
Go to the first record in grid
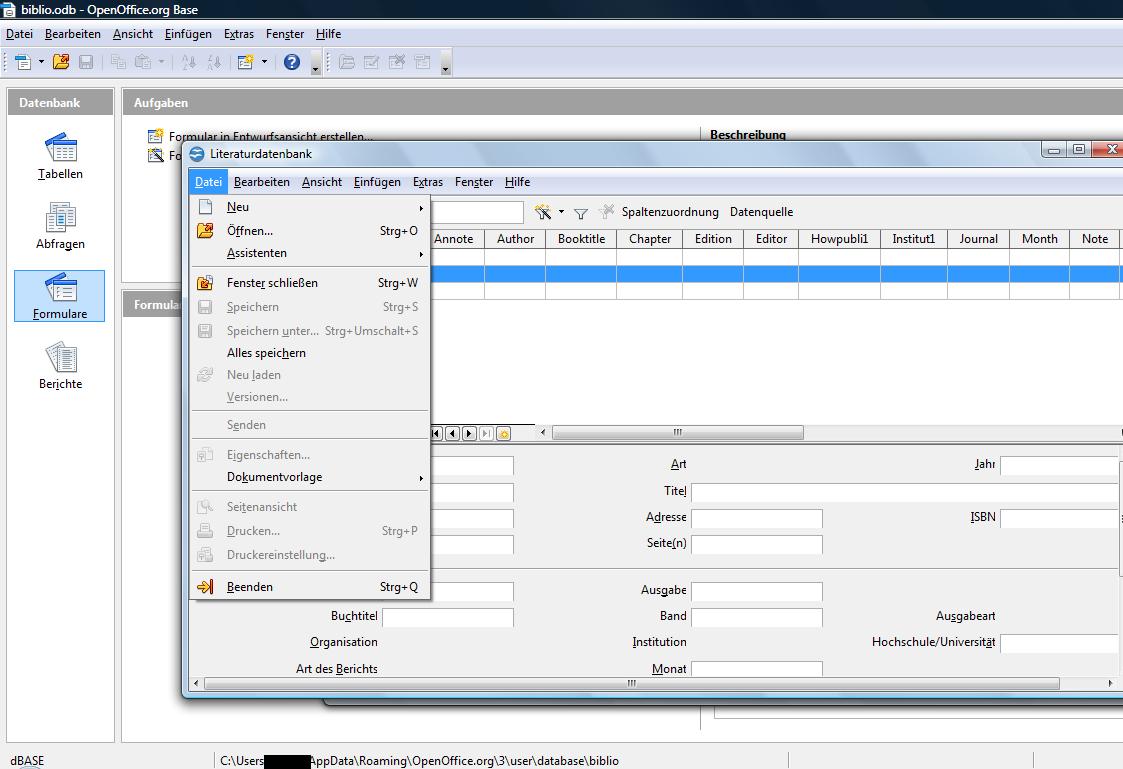click(x=437, y=433)
